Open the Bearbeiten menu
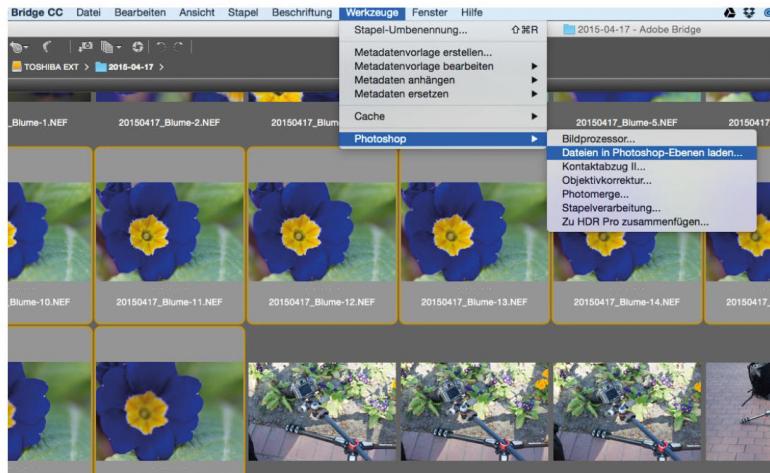 click(140, 12)
